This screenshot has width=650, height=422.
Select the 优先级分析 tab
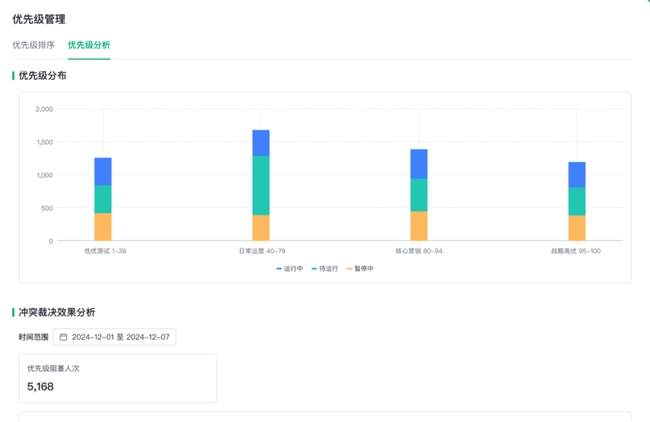pos(89,45)
